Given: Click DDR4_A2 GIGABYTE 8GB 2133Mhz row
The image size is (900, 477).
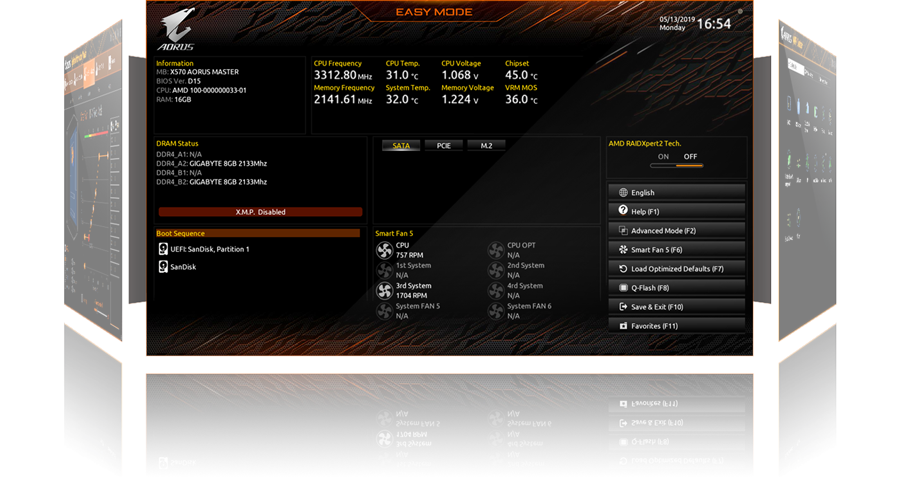Looking at the screenshot, I should coord(211,164).
